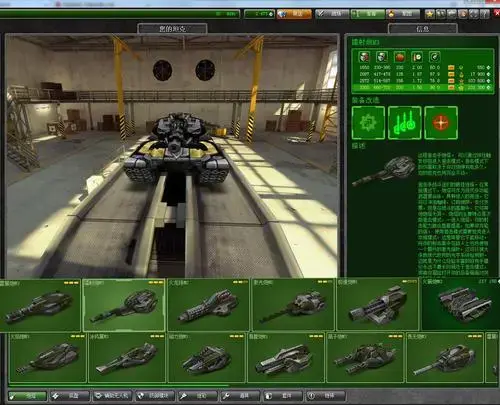The image size is (500, 405).
Task: Click the 您的坦克 panel header tab
Action: point(172,29)
